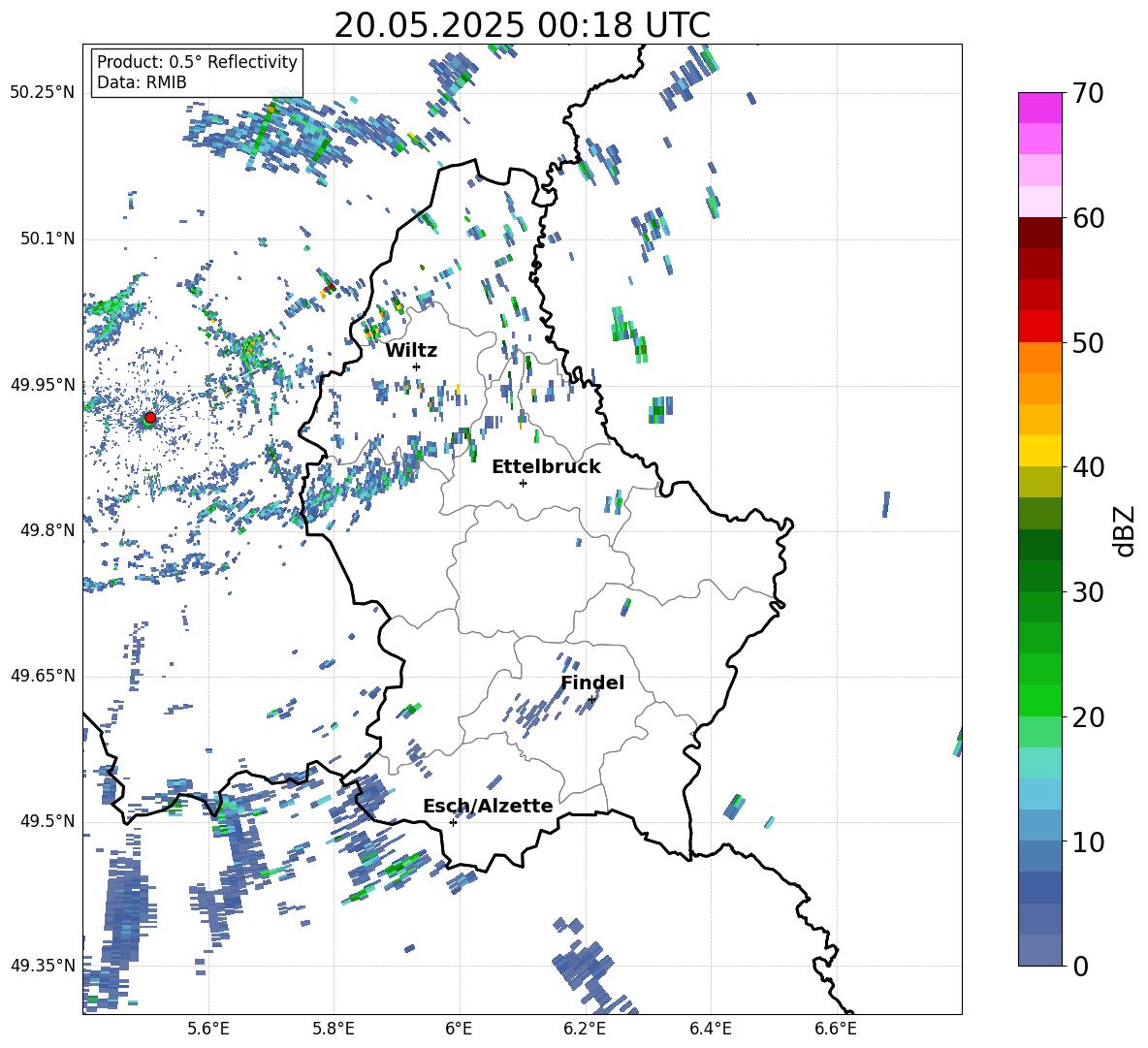Click the dBZ colorbar axis label
This screenshot has width=1148, height=1048.
[x=1125, y=530]
